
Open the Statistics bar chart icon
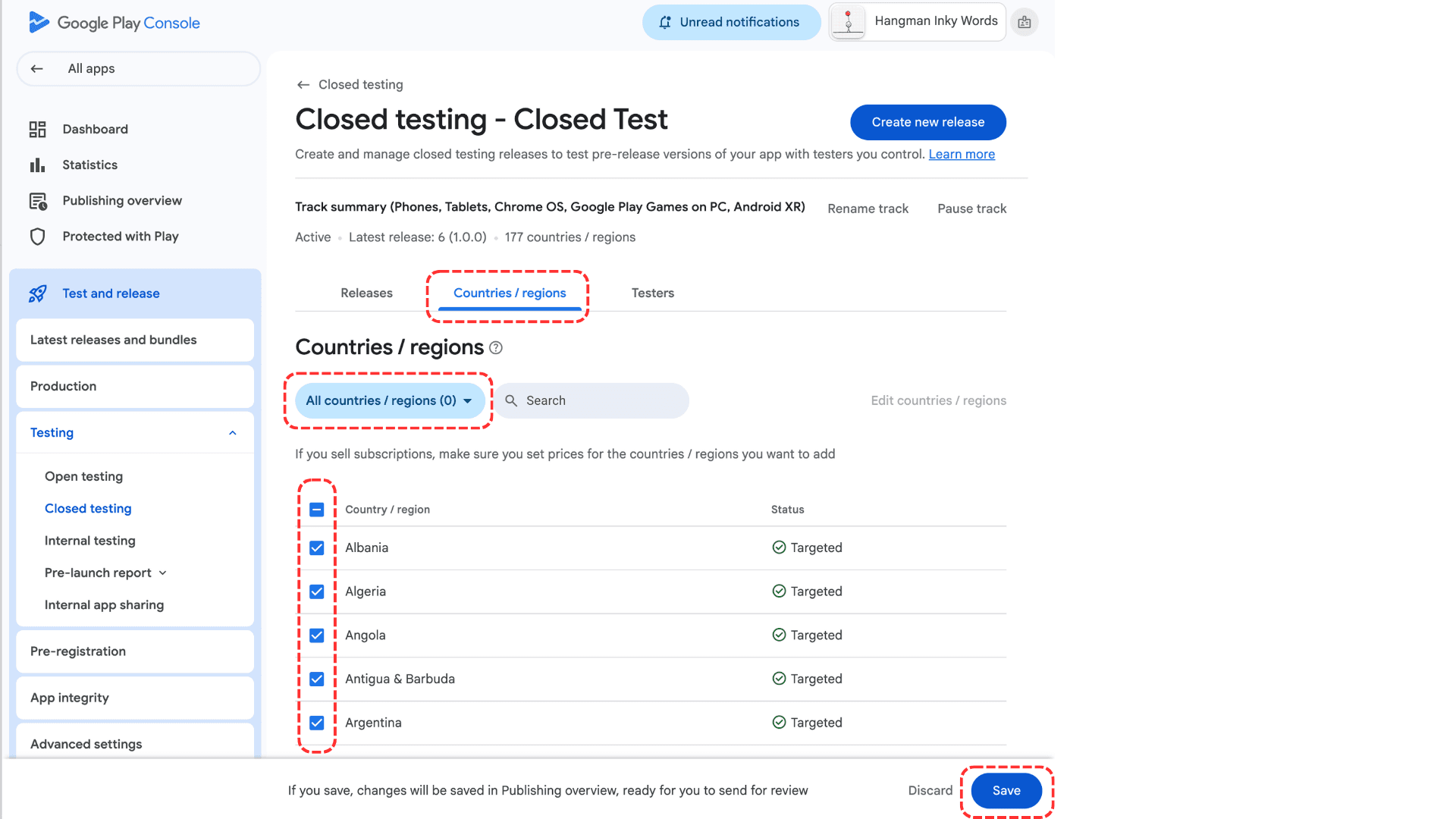37,165
